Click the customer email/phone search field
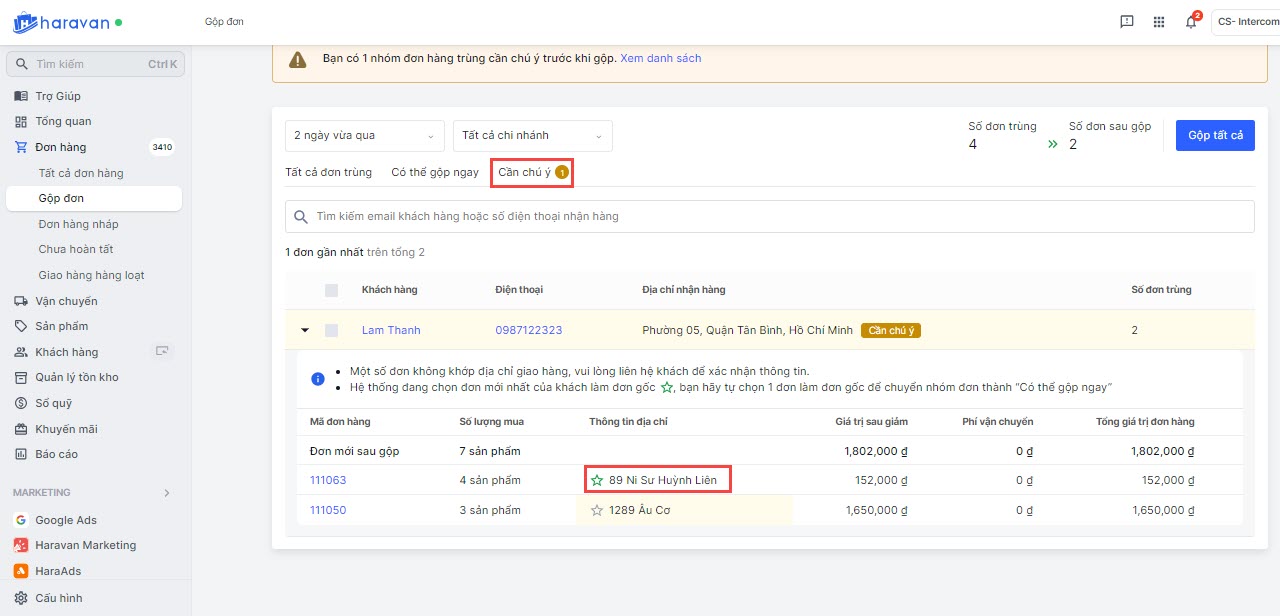 769,216
